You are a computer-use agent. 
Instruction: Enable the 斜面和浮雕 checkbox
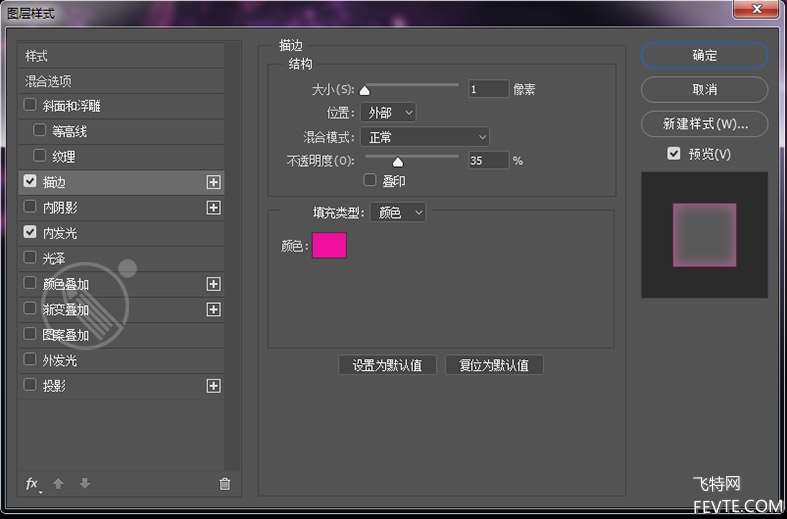pos(30,106)
